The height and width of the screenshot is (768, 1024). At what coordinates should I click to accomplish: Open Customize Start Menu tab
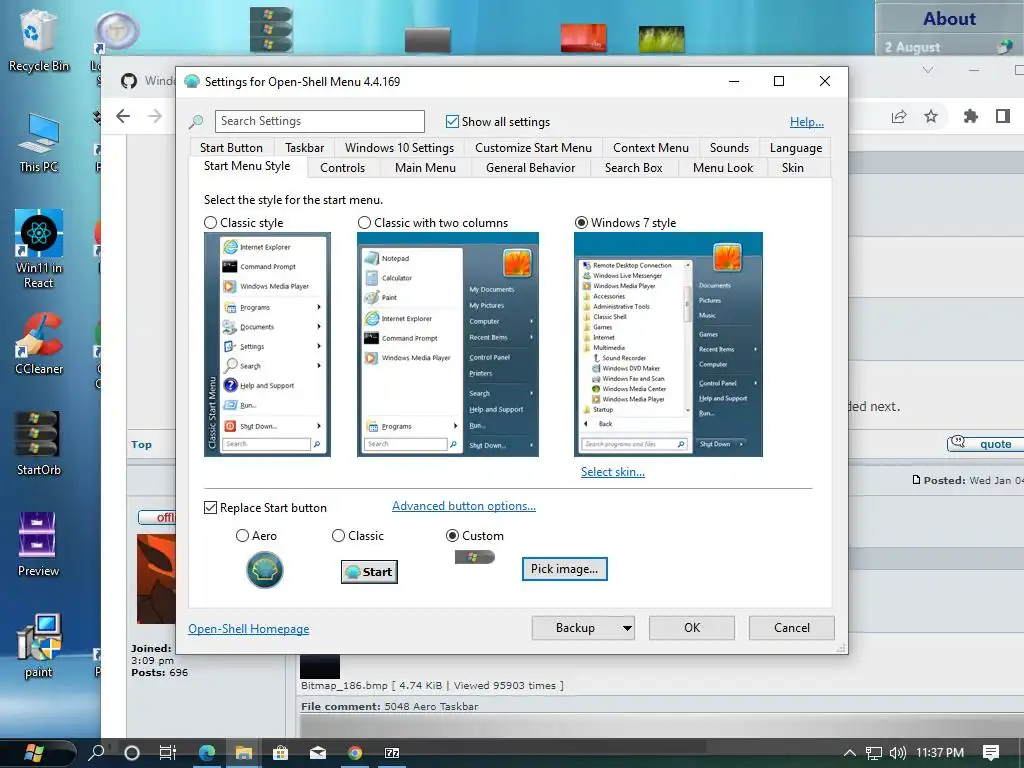(x=533, y=148)
